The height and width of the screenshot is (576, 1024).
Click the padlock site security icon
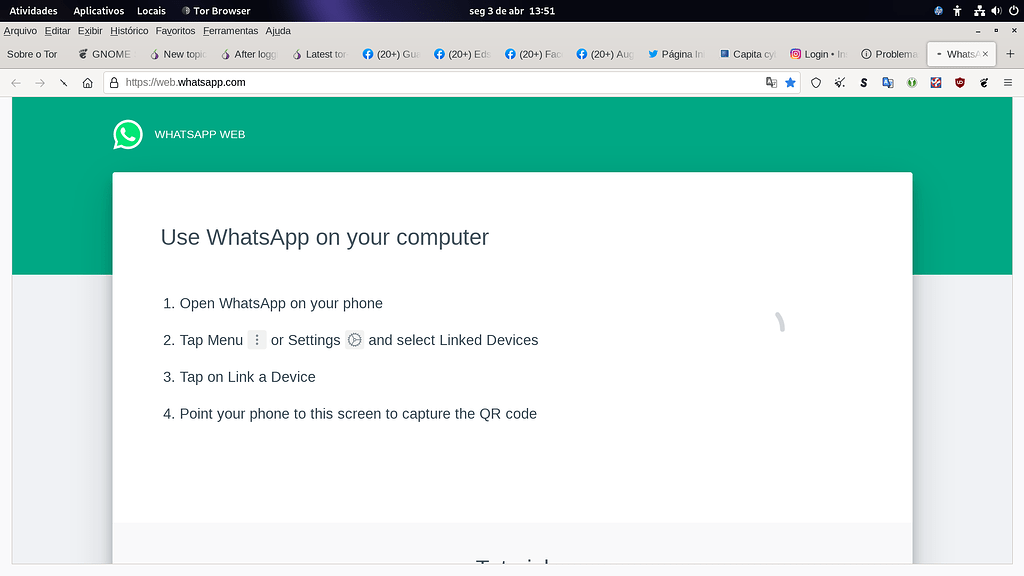[114, 83]
